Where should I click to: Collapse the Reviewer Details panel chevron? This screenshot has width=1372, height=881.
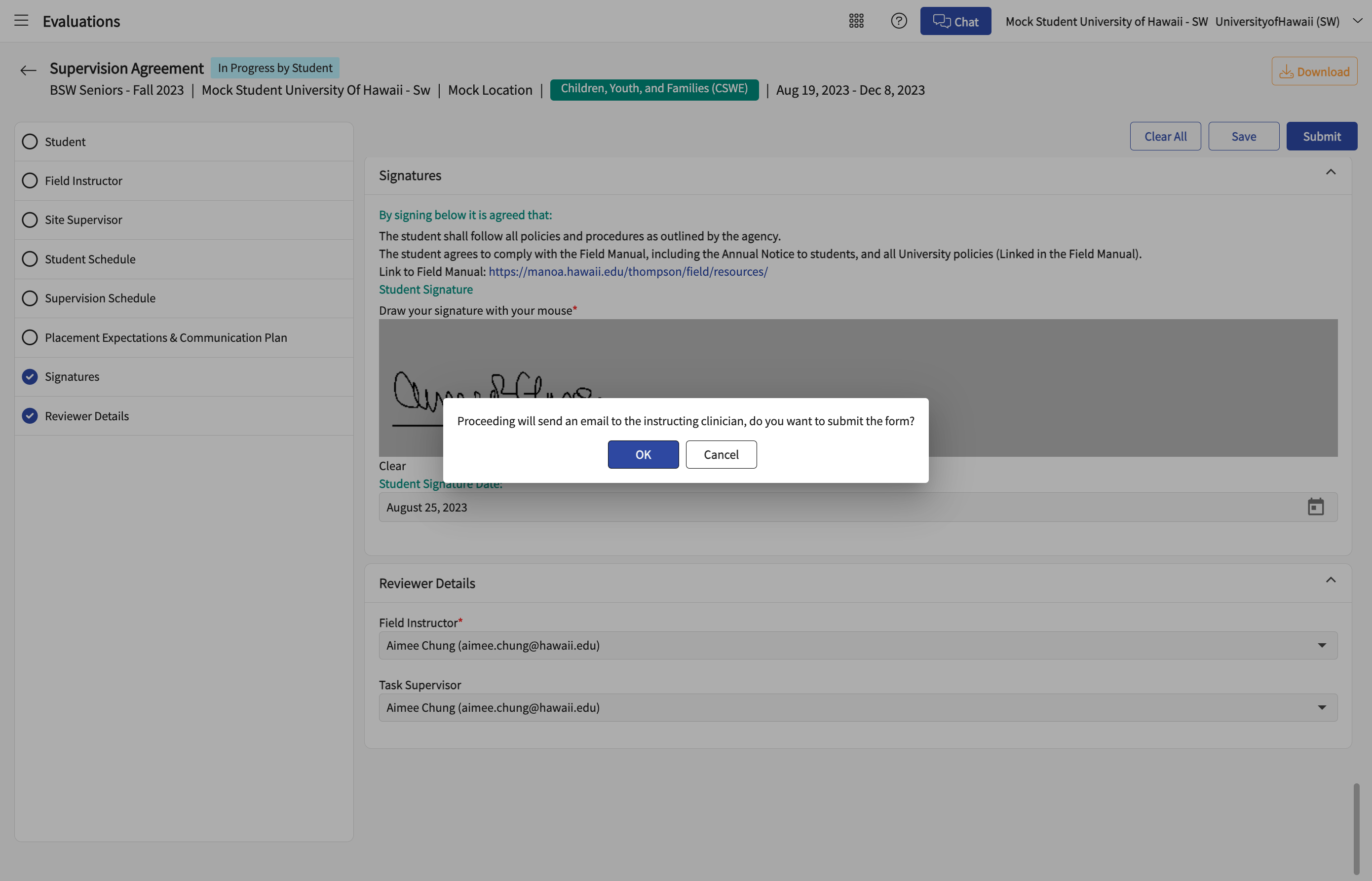coord(1331,580)
